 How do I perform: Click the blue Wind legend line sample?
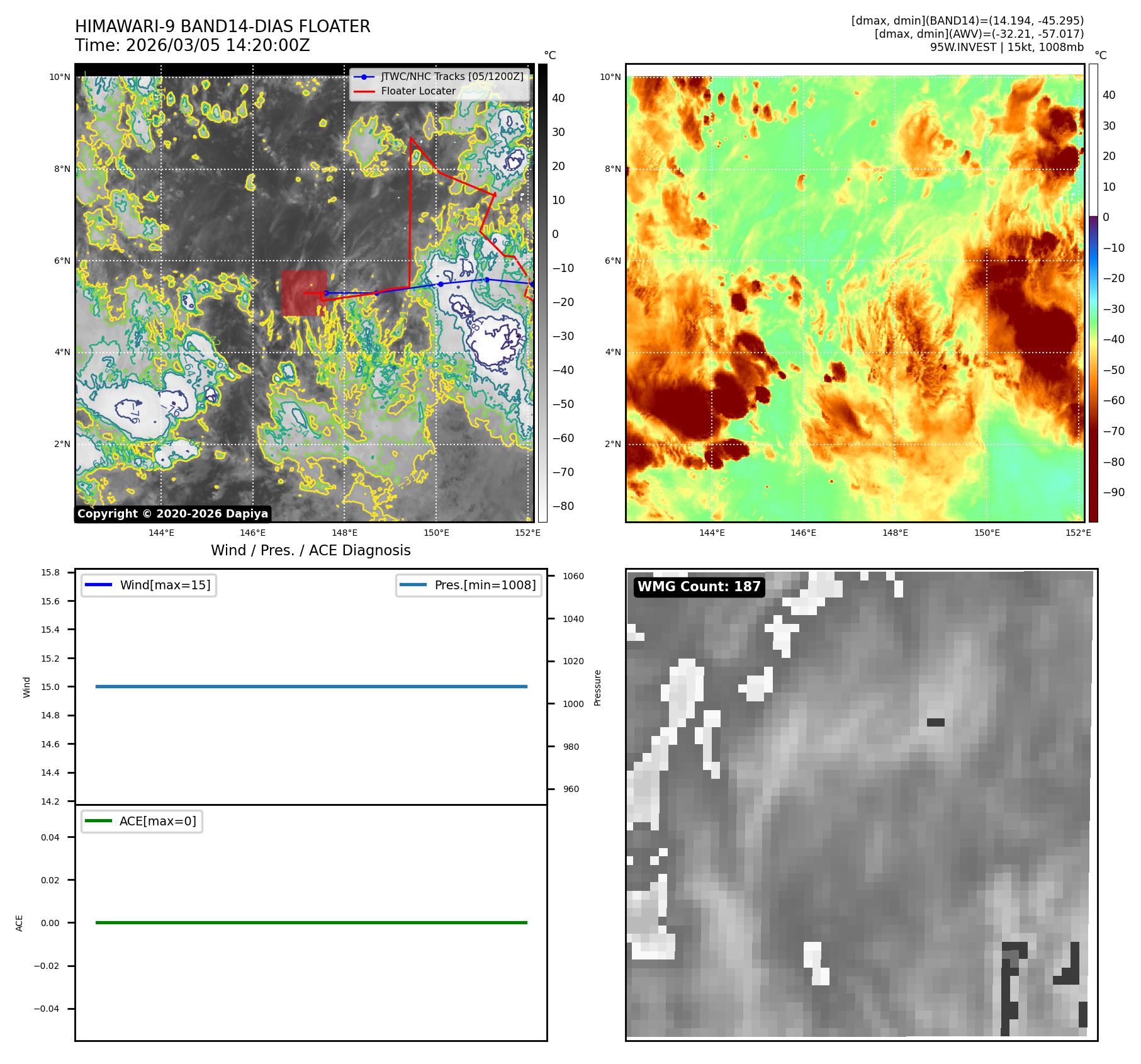pos(98,585)
